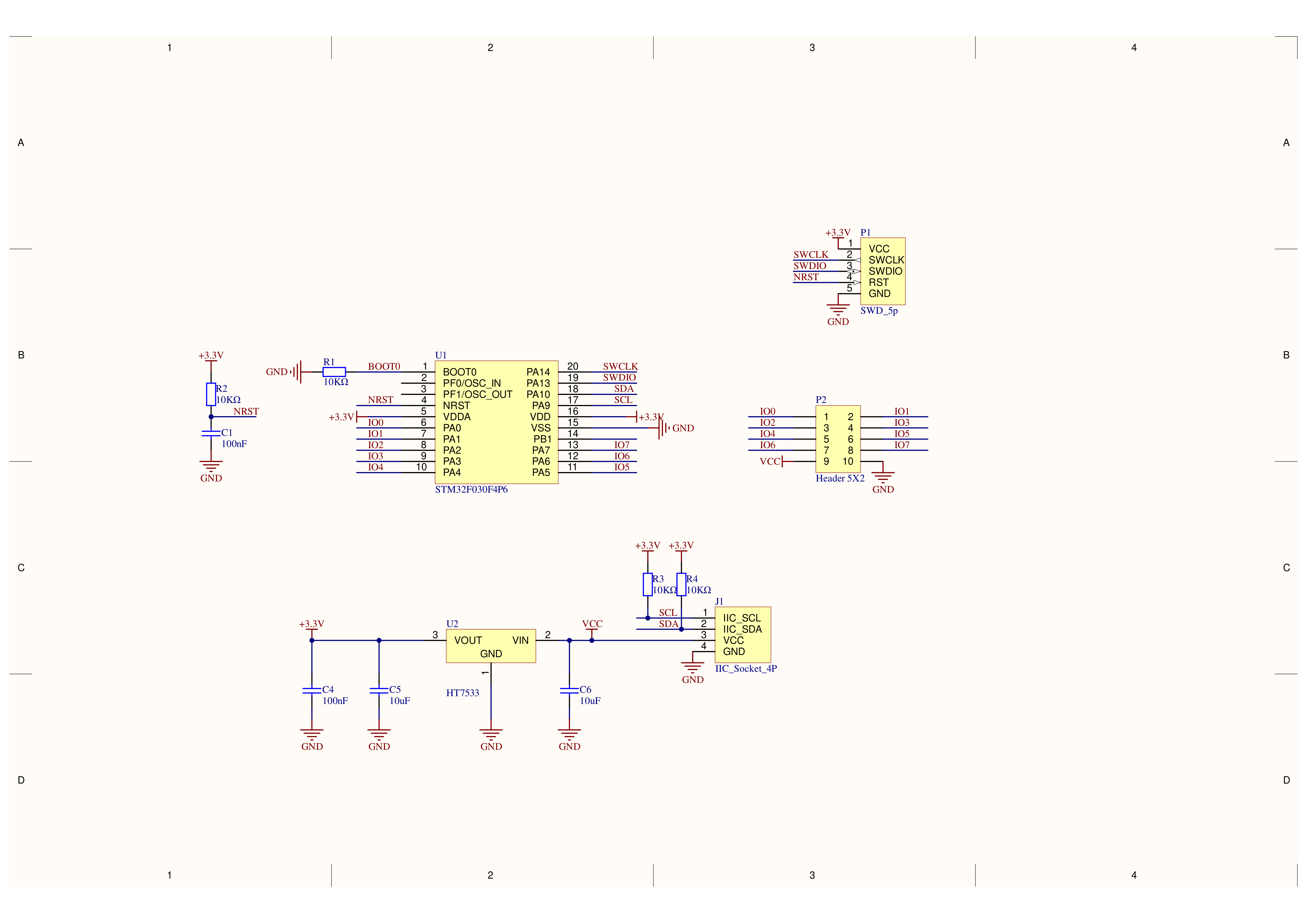
Task: Click the NRST net label beside R2
Action: pos(246,411)
